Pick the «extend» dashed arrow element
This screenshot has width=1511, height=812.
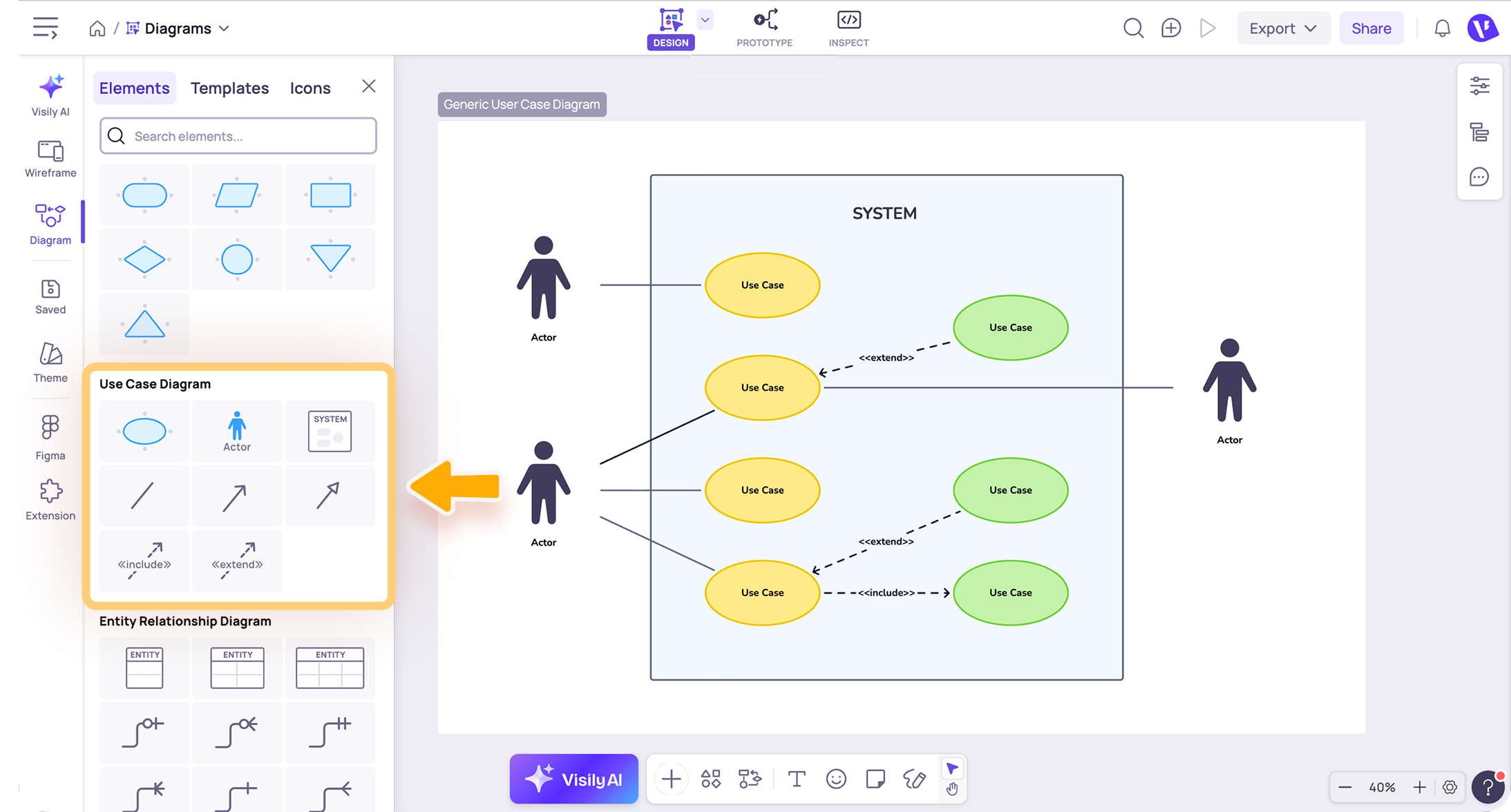point(237,561)
